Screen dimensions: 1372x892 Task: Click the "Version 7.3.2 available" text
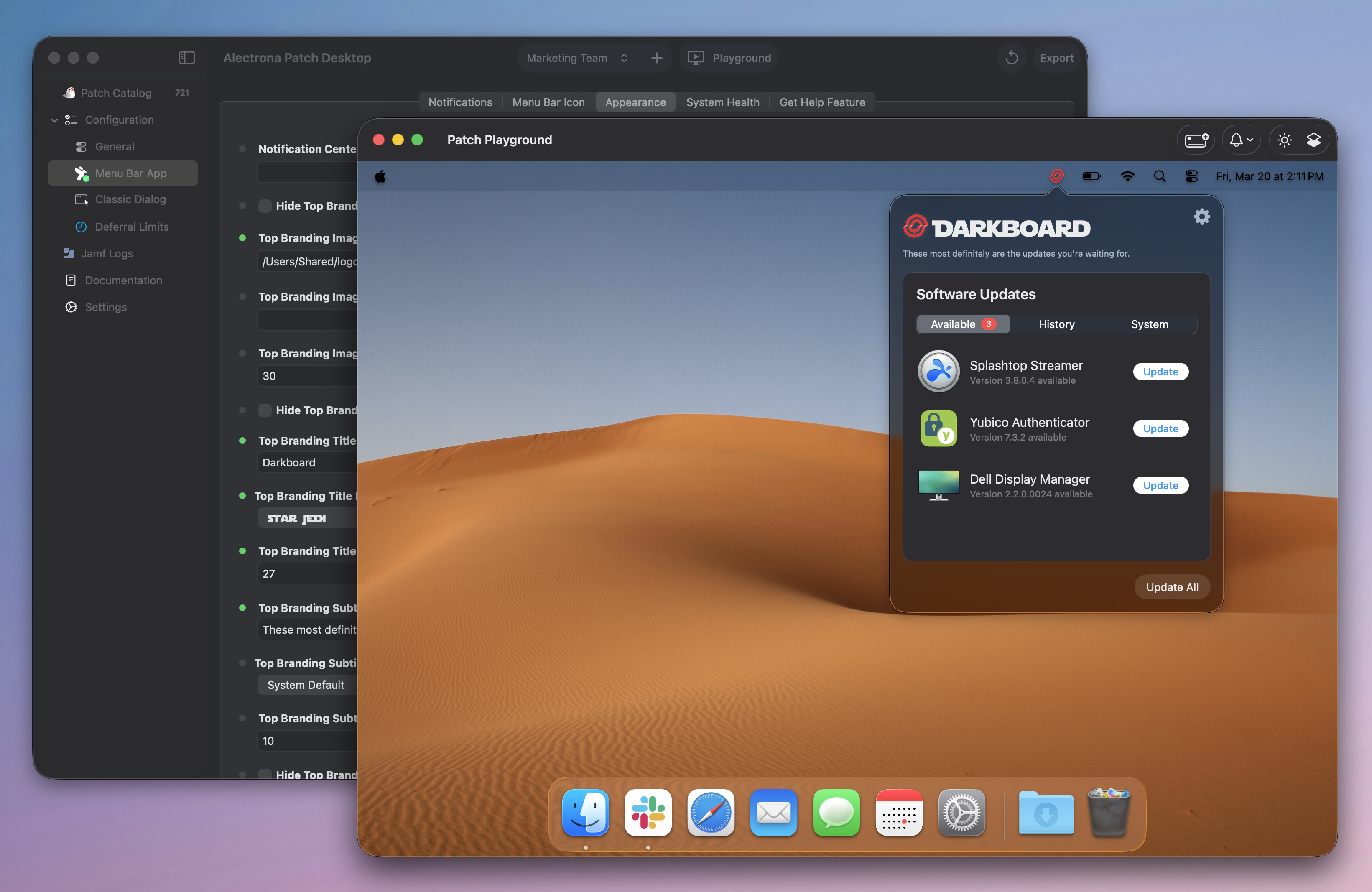[1018, 437]
